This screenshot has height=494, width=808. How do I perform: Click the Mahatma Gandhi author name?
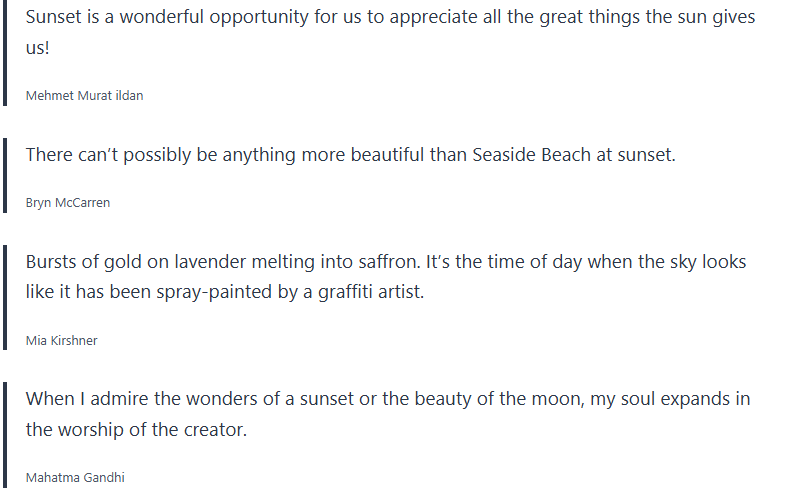(75, 478)
